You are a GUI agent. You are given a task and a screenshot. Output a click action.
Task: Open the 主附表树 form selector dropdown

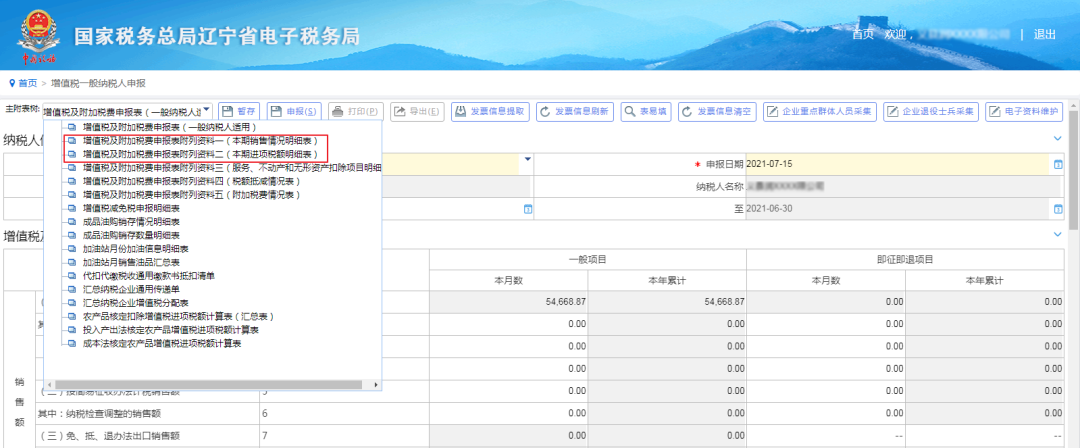(127, 112)
